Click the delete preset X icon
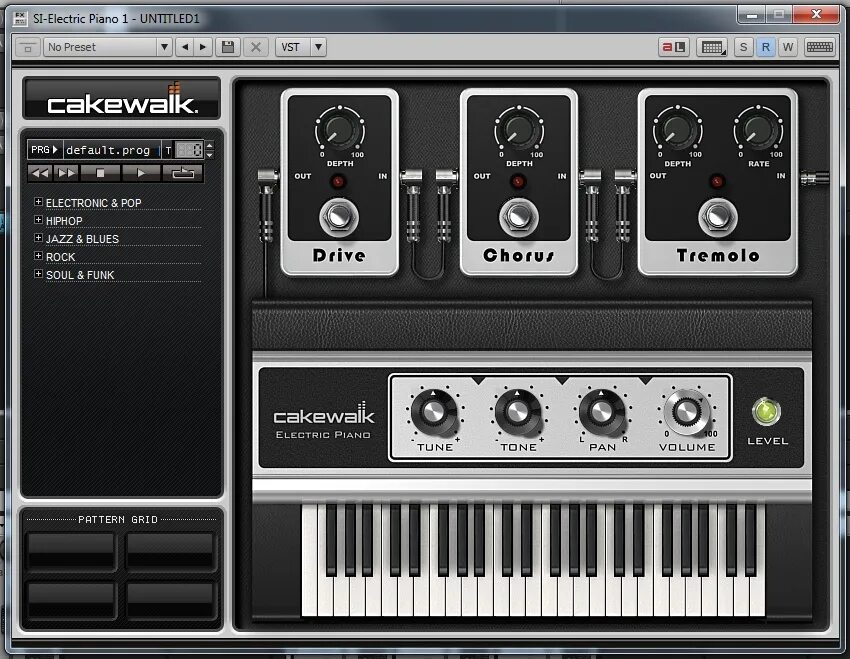Viewport: 850px width, 659px height. point(256,47)
